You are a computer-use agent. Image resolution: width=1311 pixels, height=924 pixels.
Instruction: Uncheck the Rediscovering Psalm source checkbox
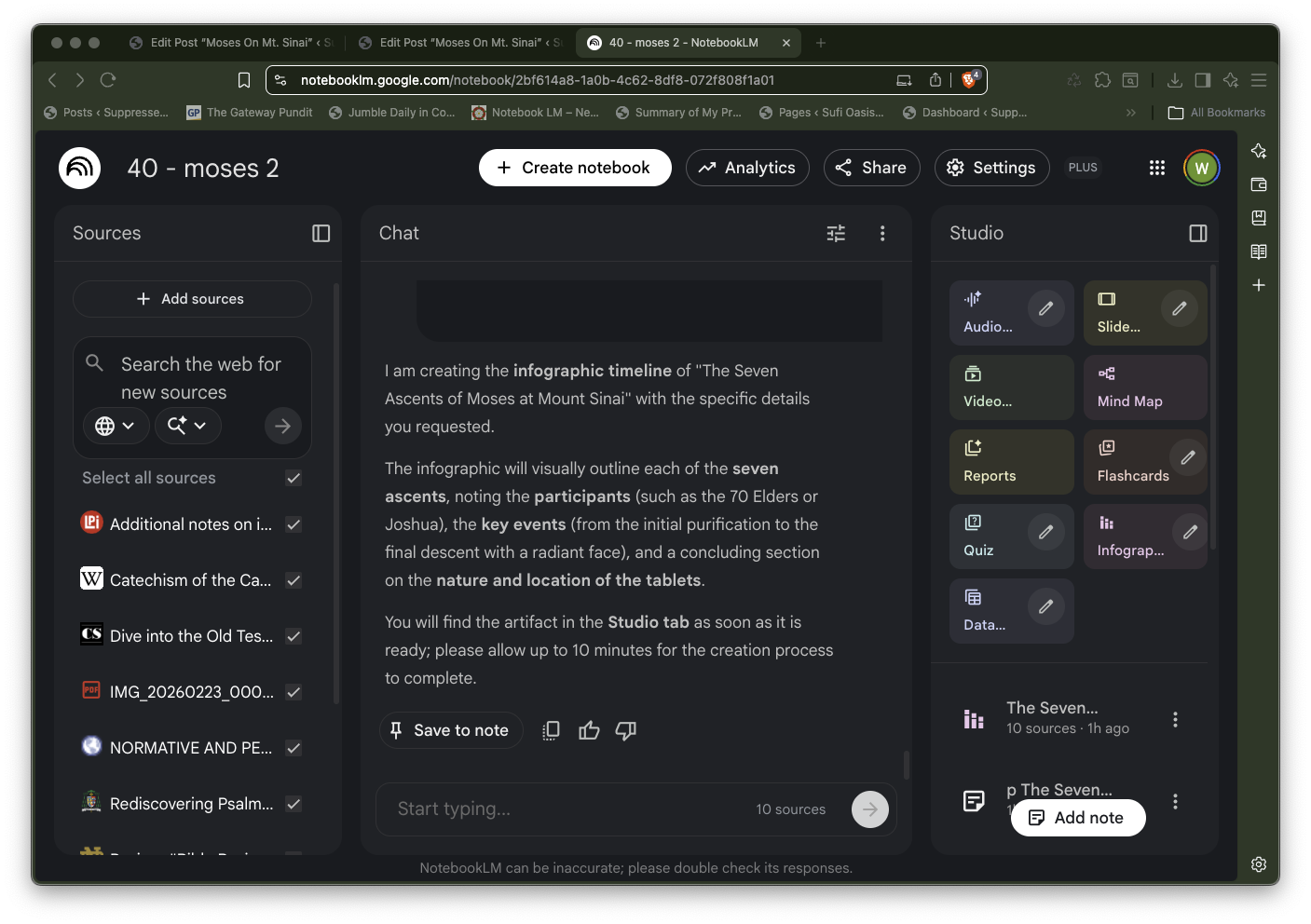coord(294,804)
